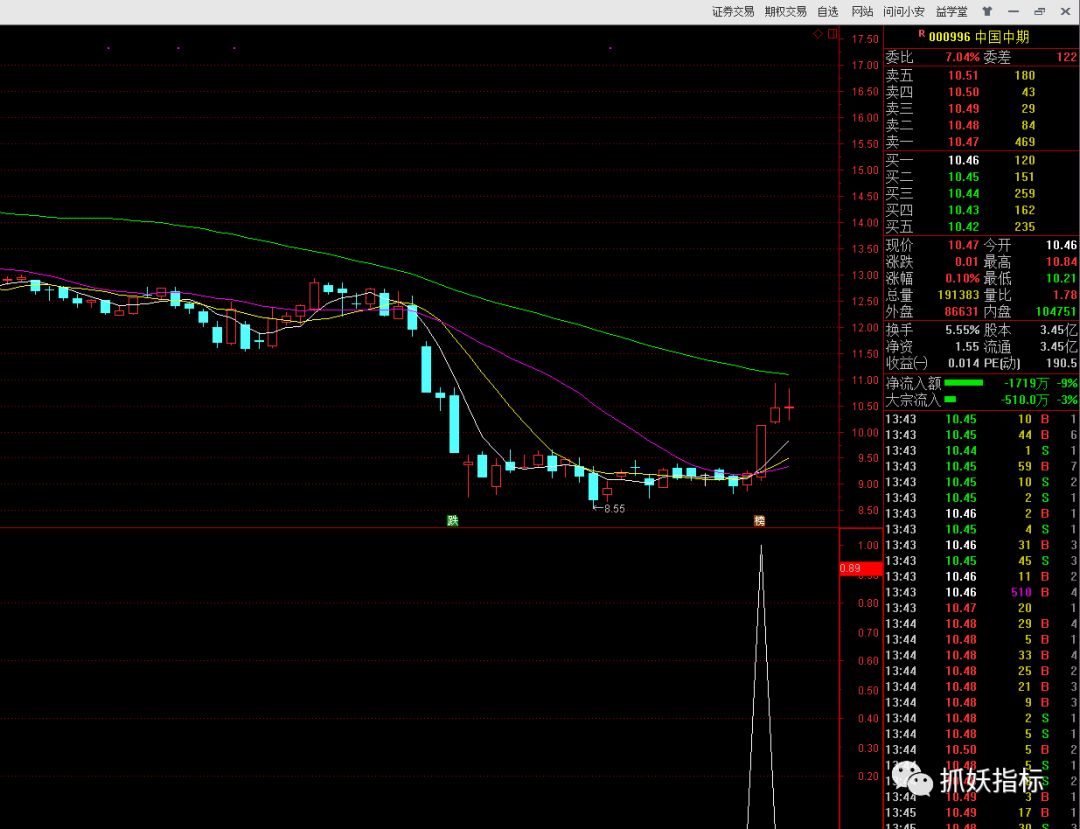1080x829 pixels.
Task: Select the 卖二 10.48 ask row
Action: [982, 125]
